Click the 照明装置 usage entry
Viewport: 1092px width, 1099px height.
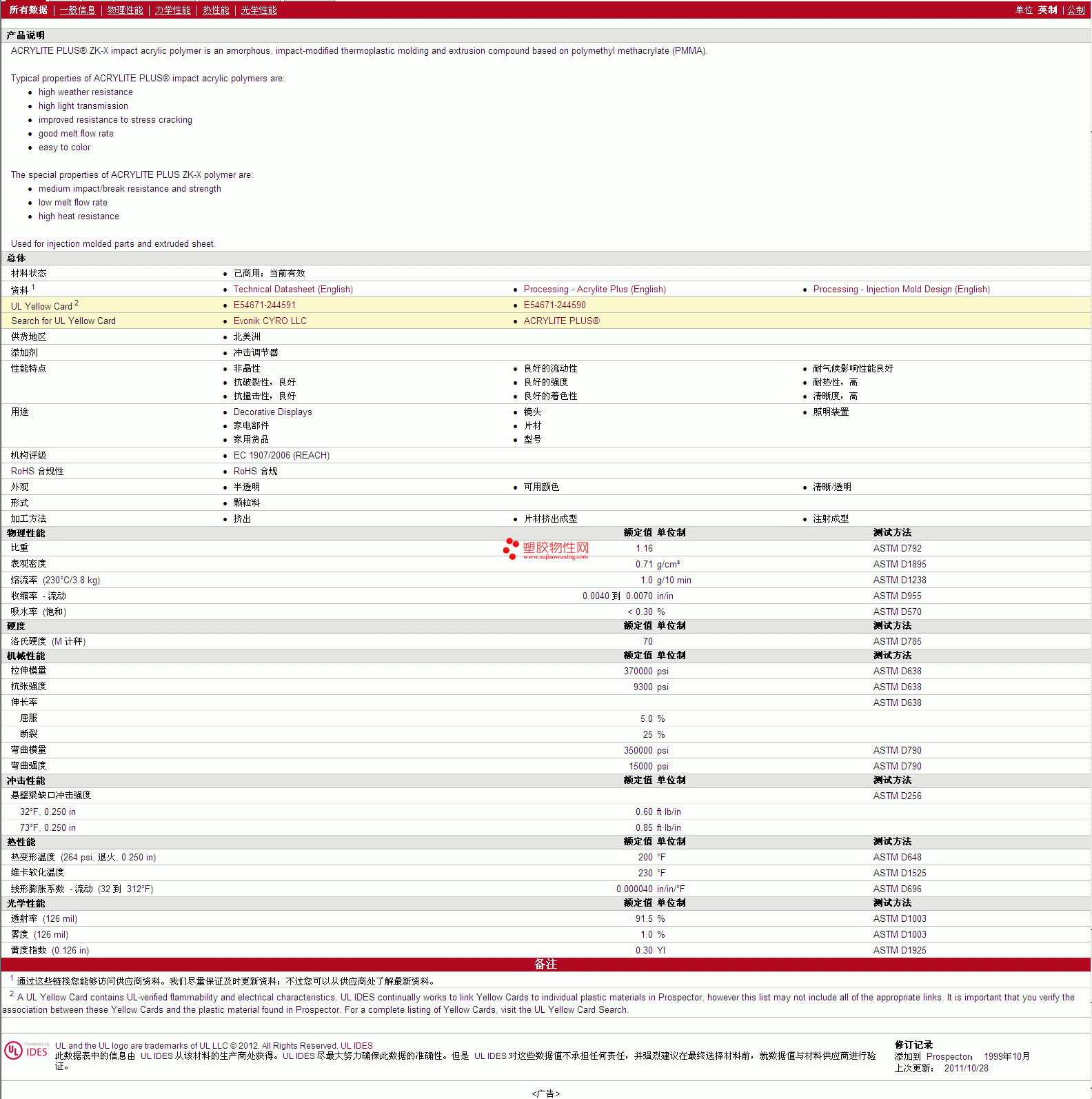[831, 412]
